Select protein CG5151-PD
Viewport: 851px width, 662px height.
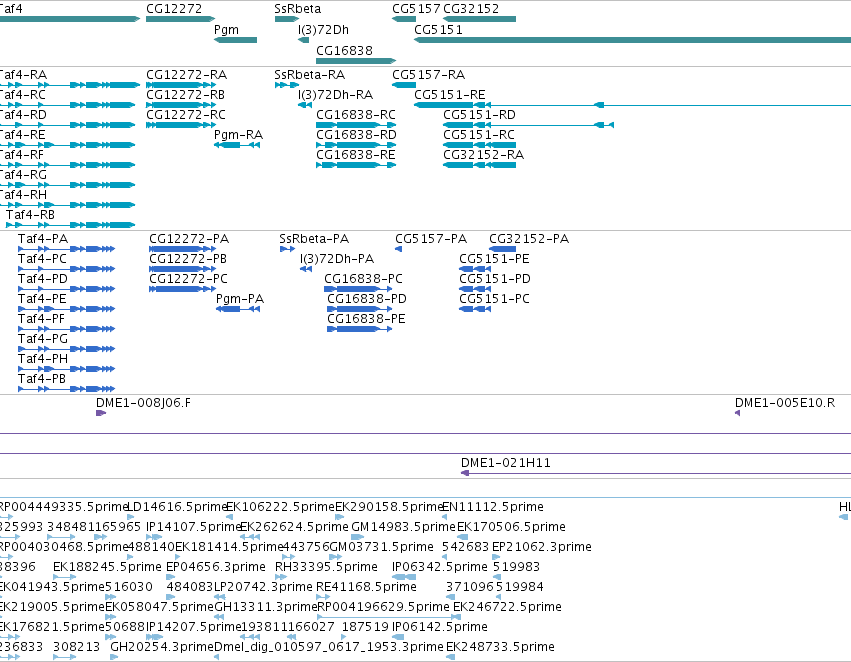pos(475,289)
